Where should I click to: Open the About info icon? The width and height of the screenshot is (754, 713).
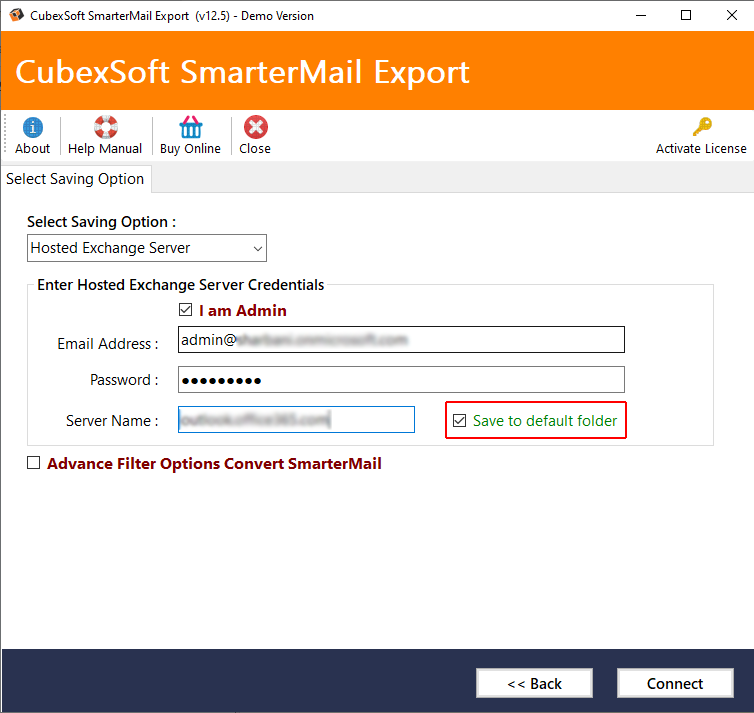pyautogui.click(x=32, y=127)
